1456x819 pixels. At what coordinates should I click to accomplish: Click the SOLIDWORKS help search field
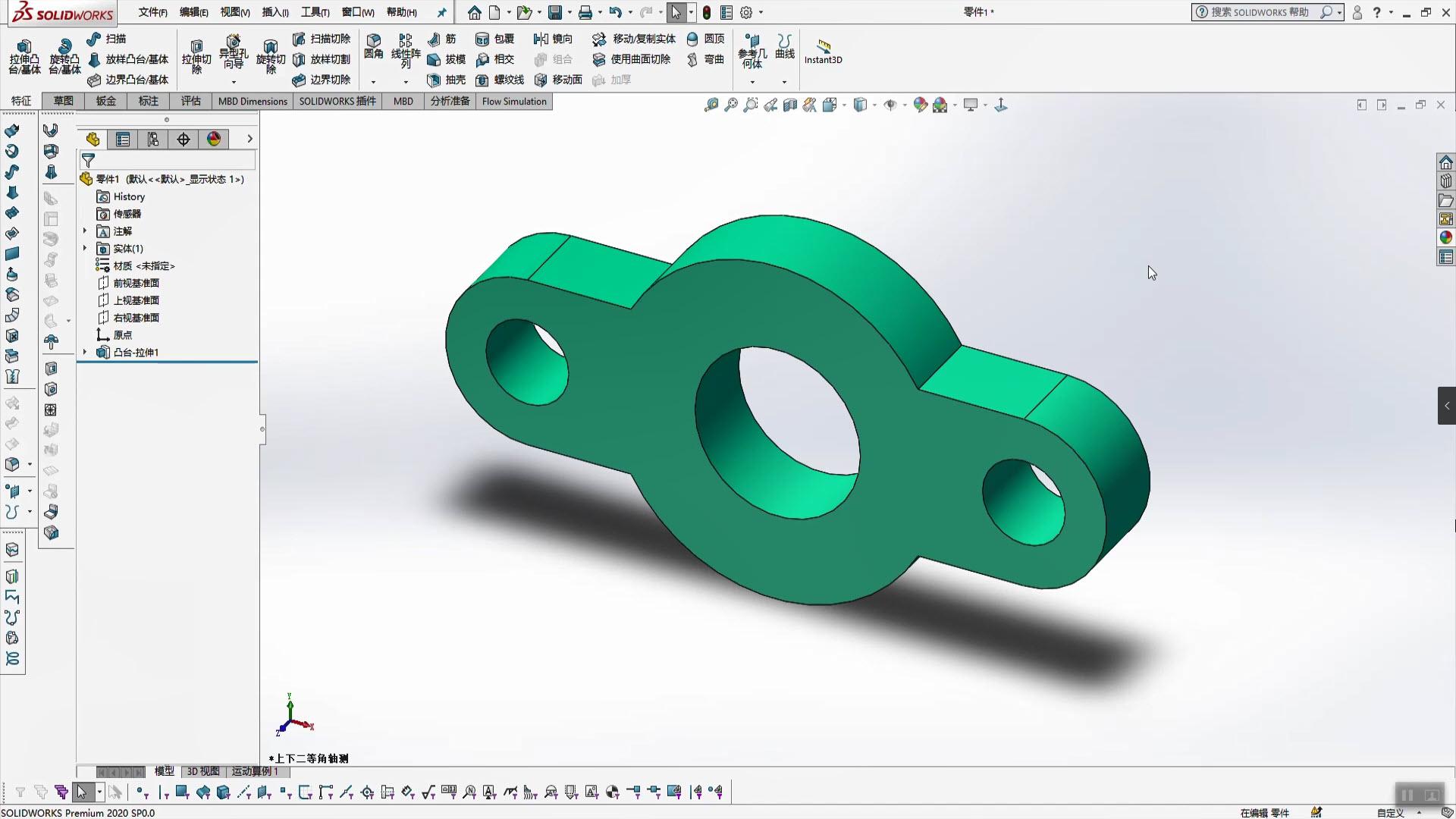(1259, 12)
